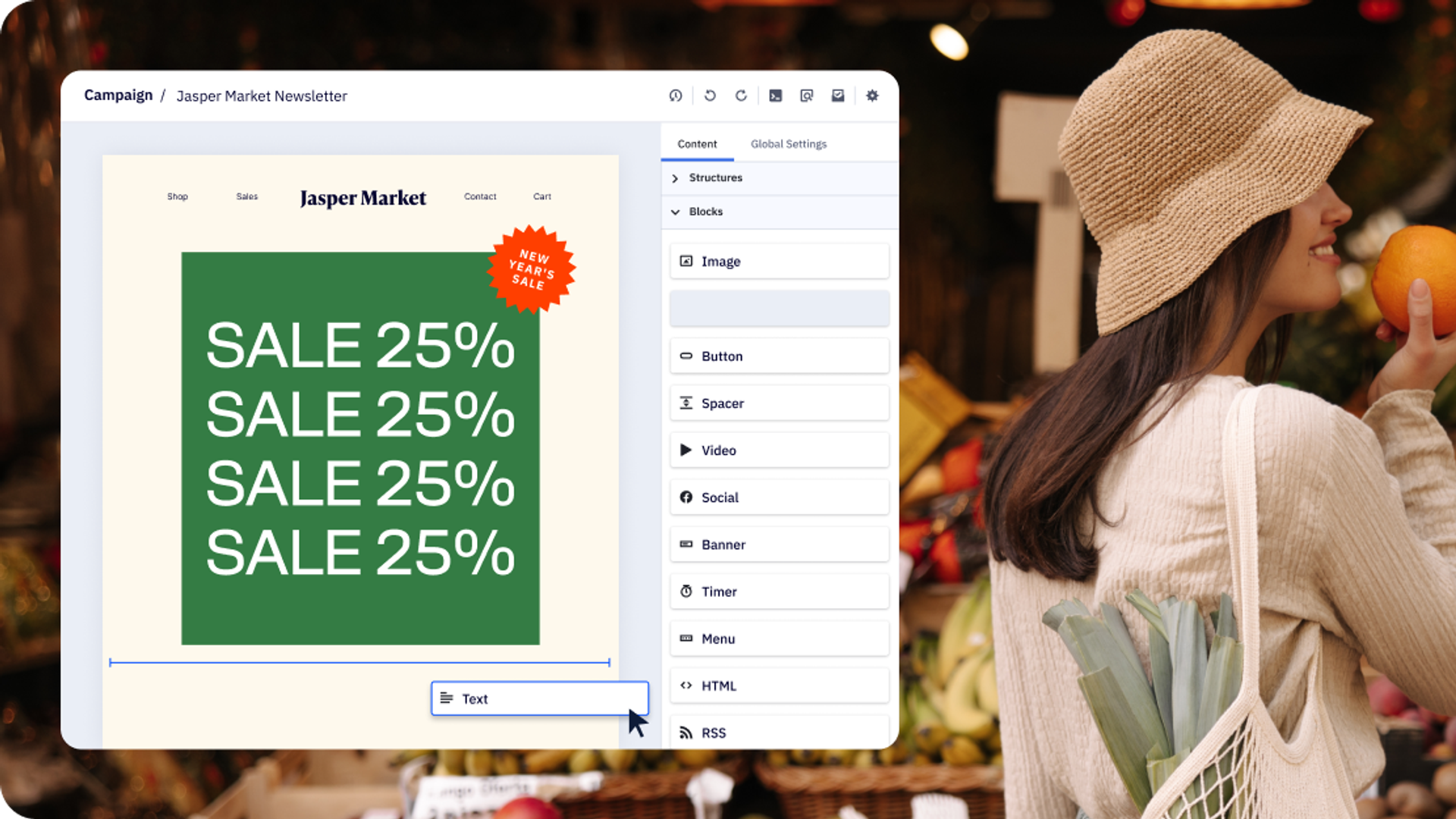Viewport: 1456px width, 819px height.
Task: Switch to the Global Settings tab
Action: coord(789,144)
